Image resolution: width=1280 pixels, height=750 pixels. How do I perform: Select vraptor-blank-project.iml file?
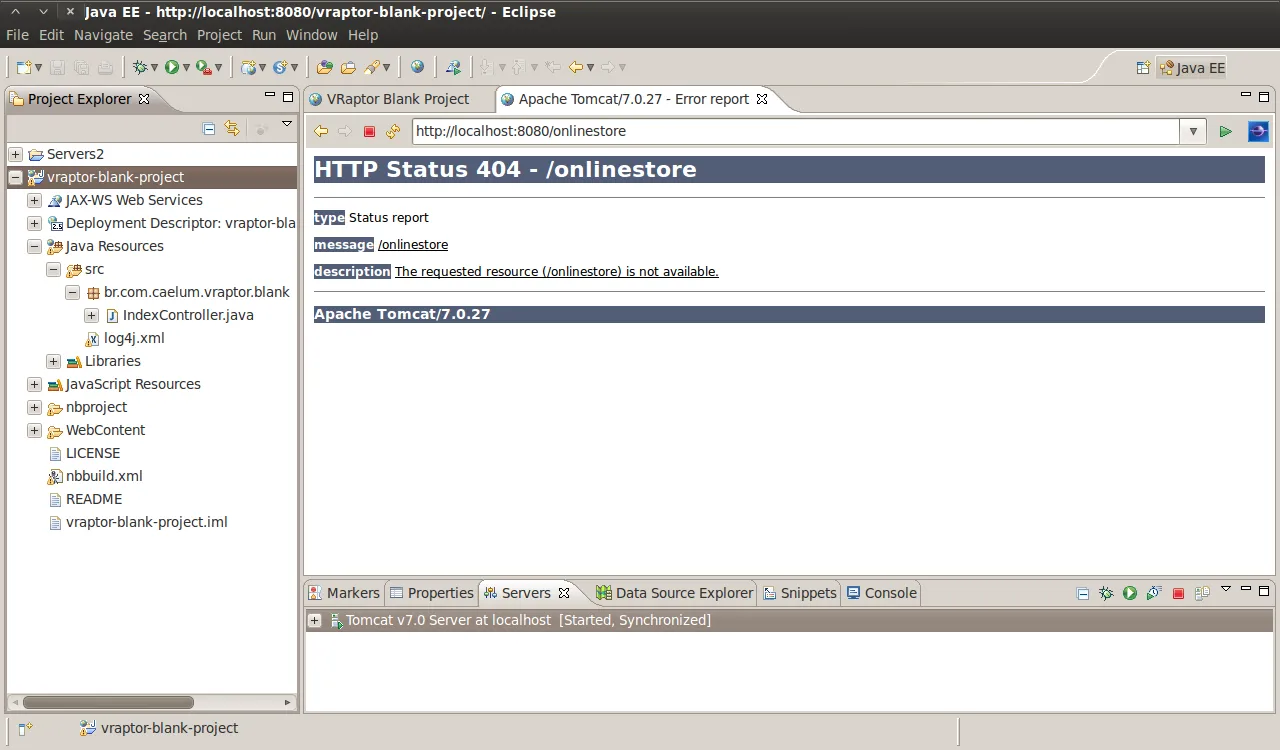pyautogui.click(x=147, y=522)
